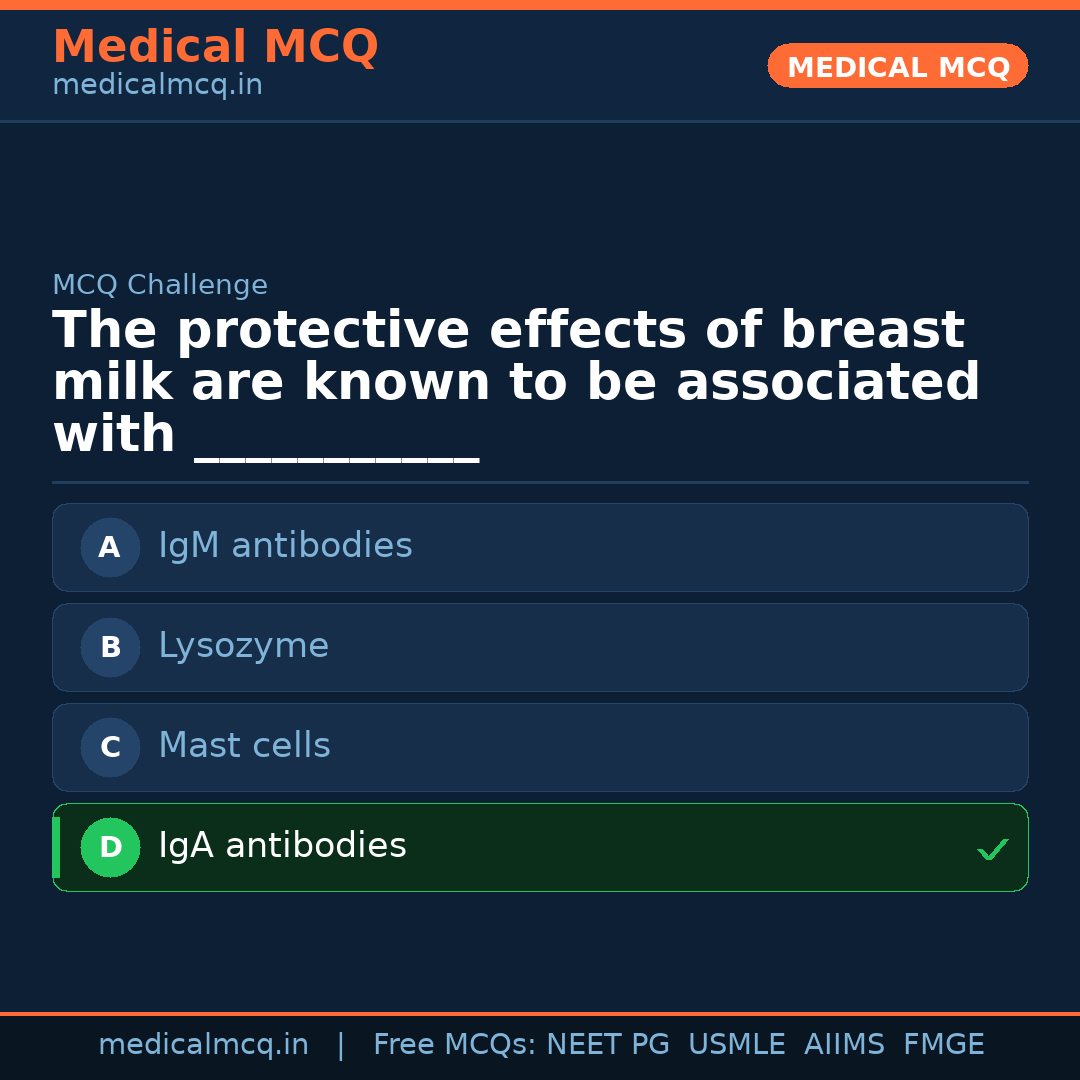Click "FMGE" in the footer
Image resolution: width=1080 pixels, height=1080 pixels.
[x=943, y=1045]
